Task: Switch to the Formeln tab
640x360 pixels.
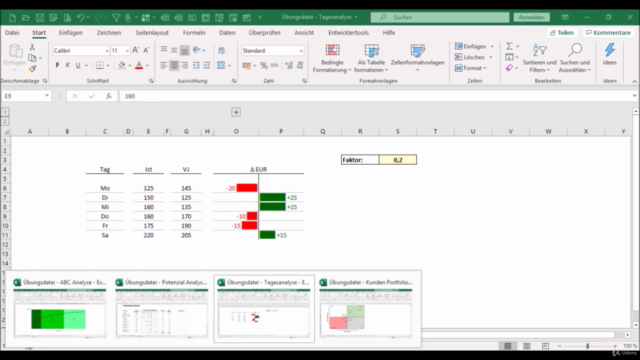Action: [x=194, y=33]
